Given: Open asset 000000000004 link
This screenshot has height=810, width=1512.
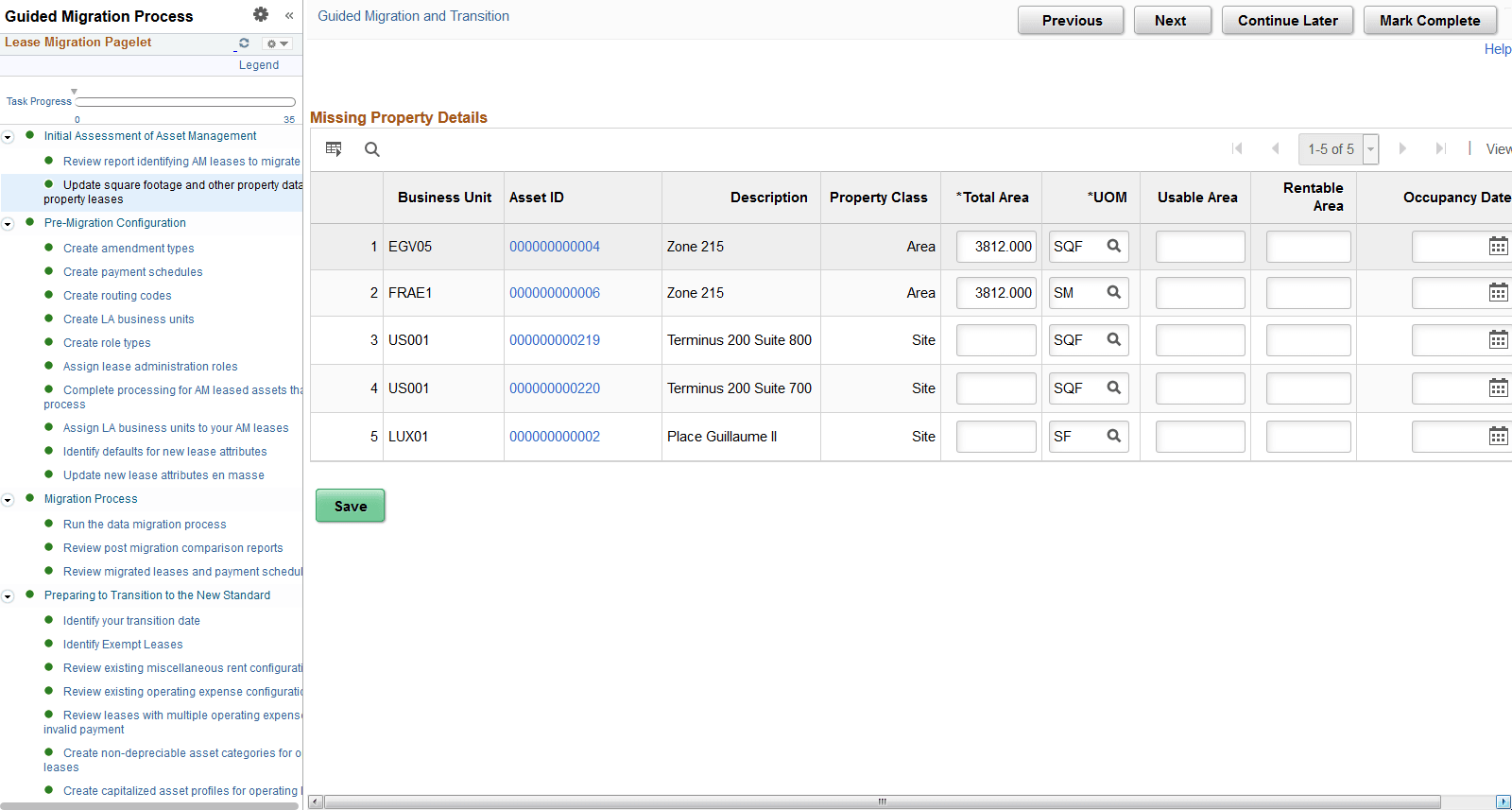Looking at the screenshot, I should 555,247.
